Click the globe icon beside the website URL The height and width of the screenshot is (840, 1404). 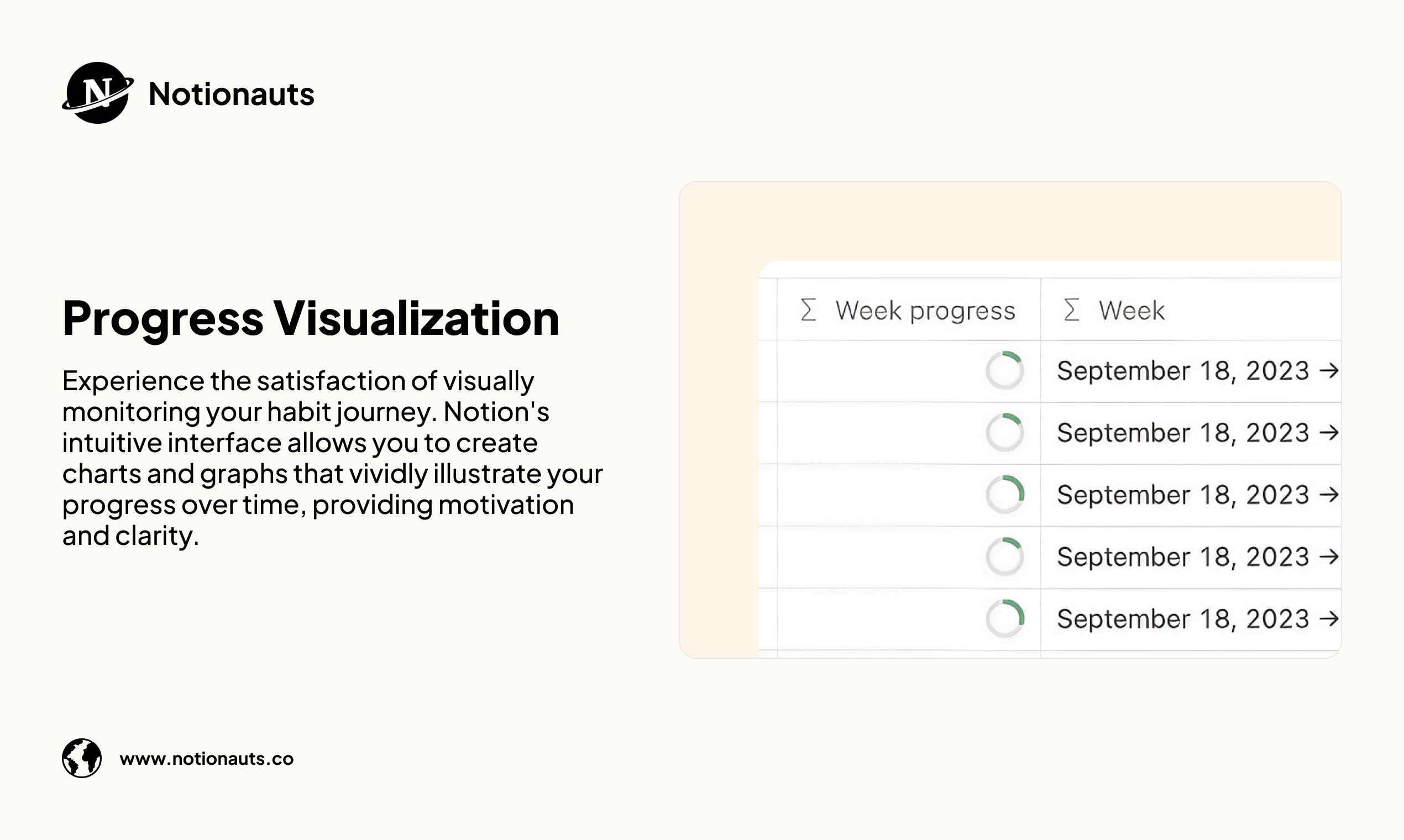(81, 758)
